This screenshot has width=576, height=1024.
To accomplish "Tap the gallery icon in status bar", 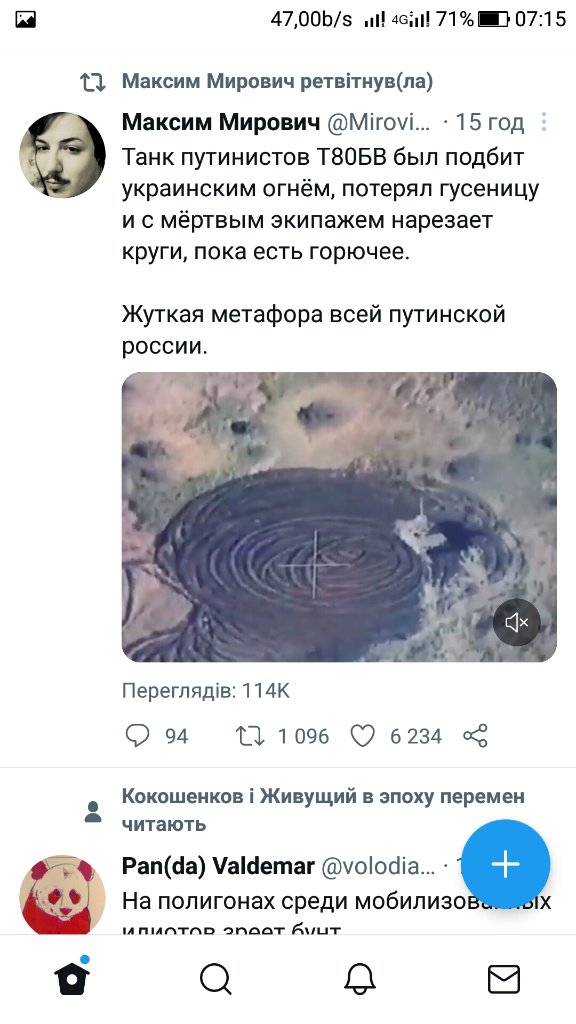I will 25,20.
